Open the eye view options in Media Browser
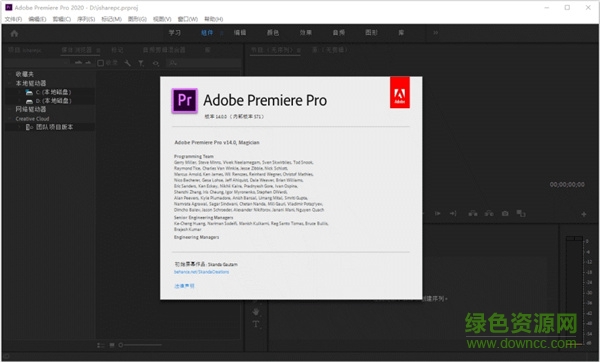 (x=156, y=63)
